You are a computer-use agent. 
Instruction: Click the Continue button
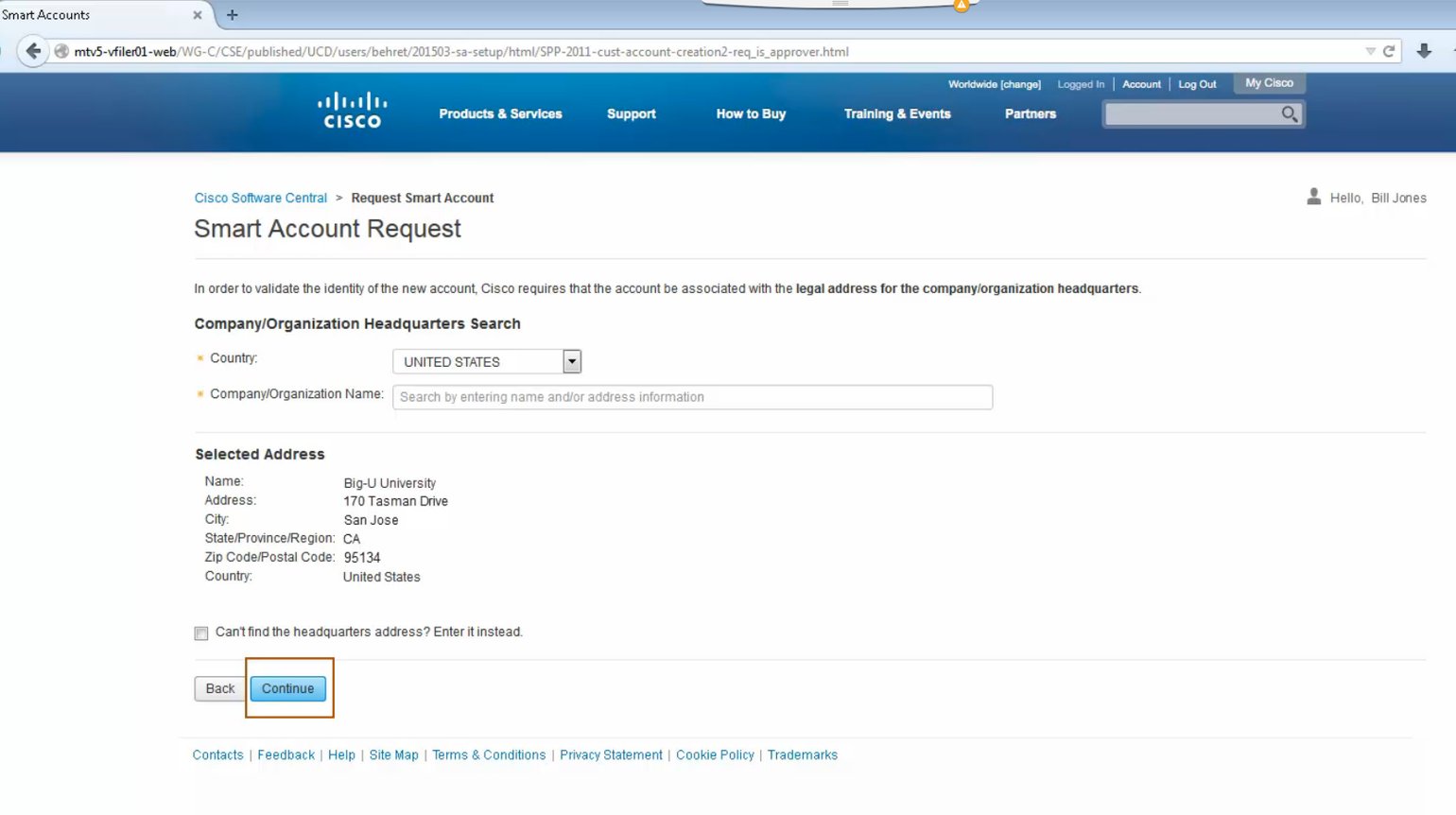(x=288, y=688)
